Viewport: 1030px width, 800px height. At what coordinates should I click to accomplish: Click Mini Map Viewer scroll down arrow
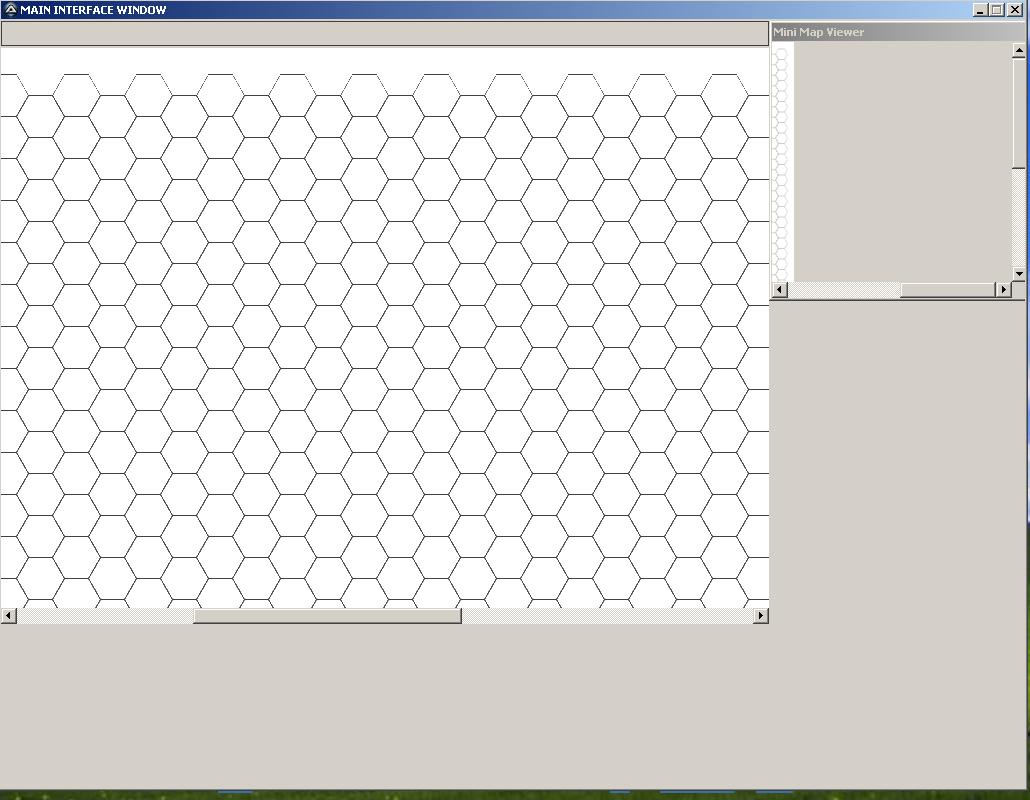coord(1019,273)
